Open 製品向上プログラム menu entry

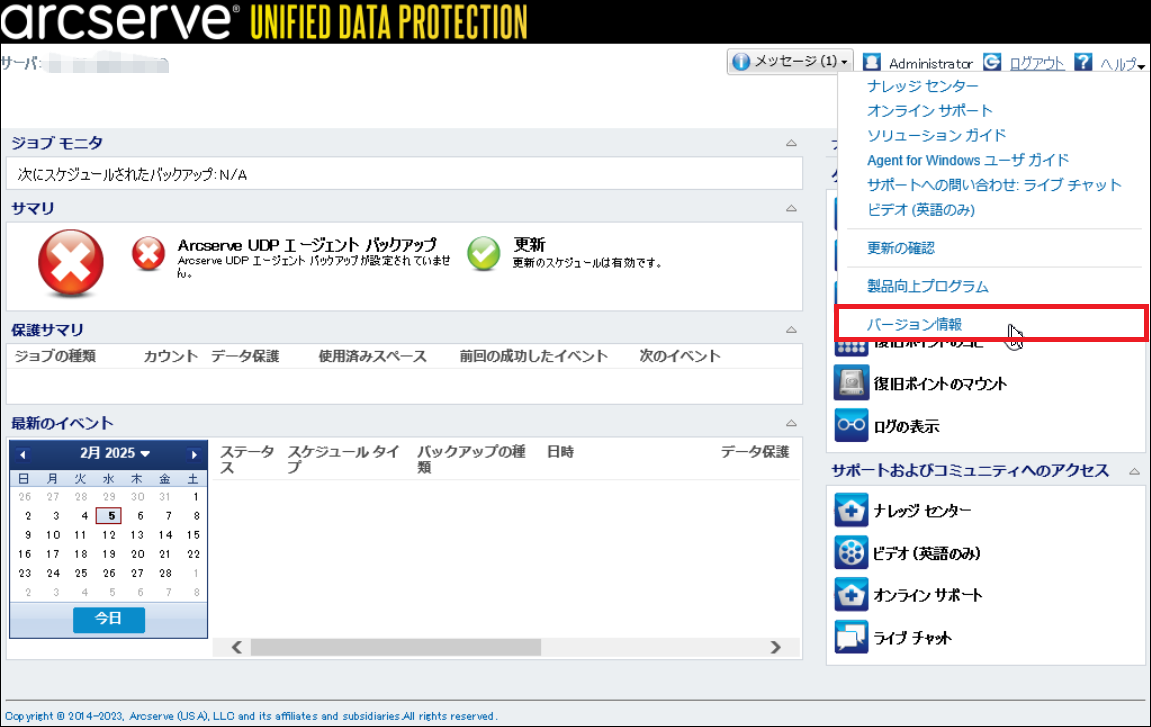coord(927,286)
